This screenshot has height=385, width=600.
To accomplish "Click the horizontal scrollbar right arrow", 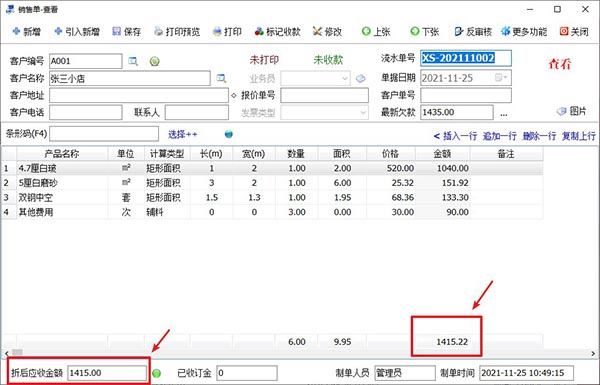I will pyautogui.click(x=593, y=353).
